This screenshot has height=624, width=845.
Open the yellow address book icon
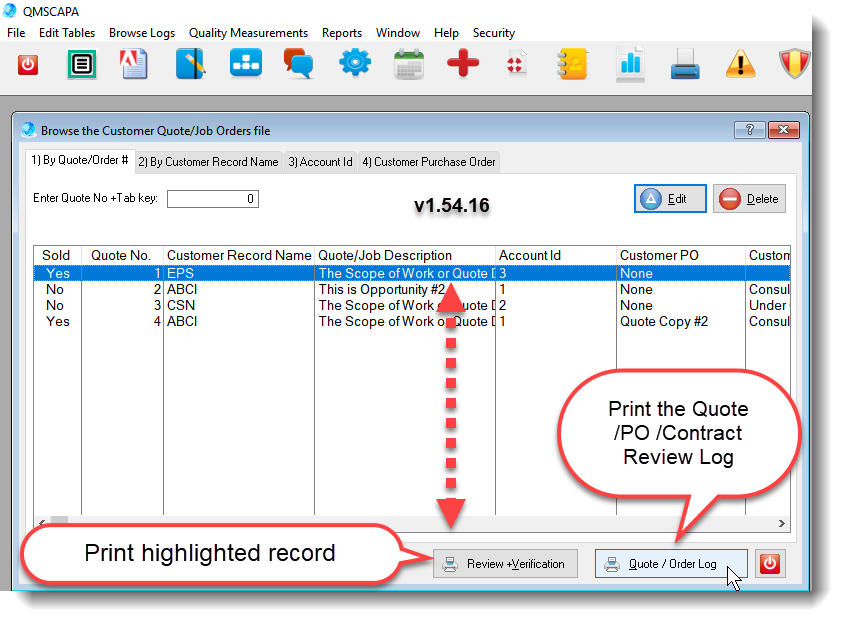[572, 62]
